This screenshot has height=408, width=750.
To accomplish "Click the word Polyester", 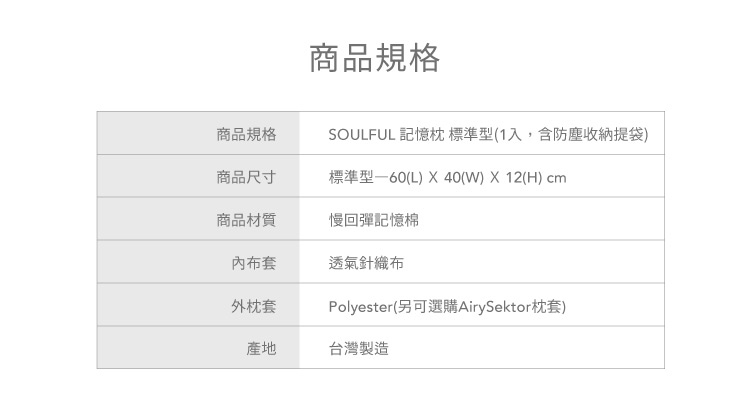I will [x=360, y=307].
